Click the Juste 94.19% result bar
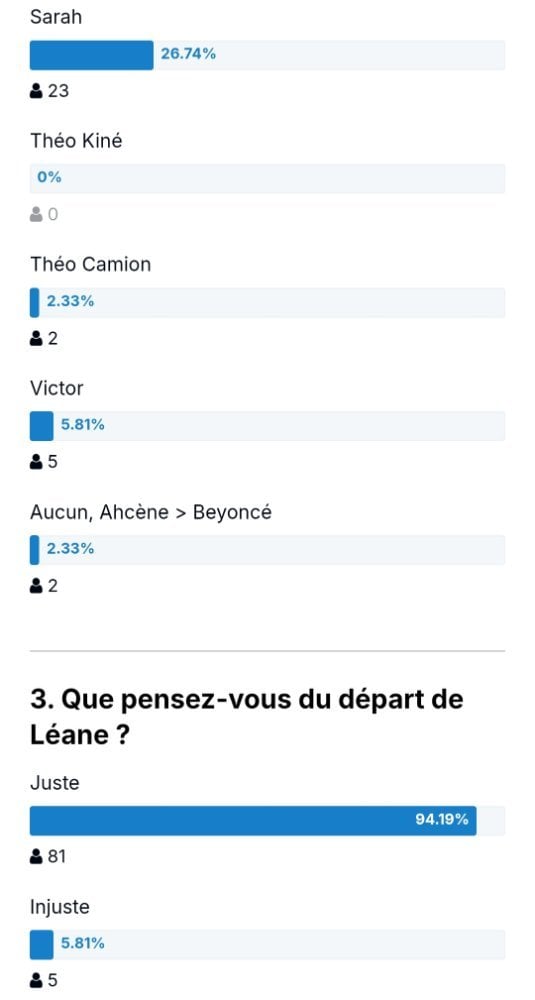The width and height of the screenshot is (535, 1000). coord(267,821)
